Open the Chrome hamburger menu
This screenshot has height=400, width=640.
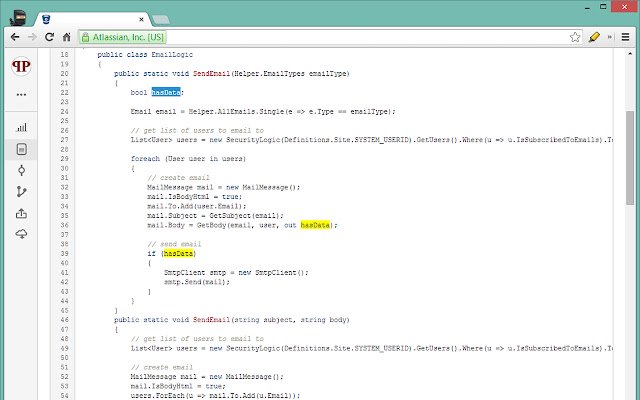click(625, 37)
